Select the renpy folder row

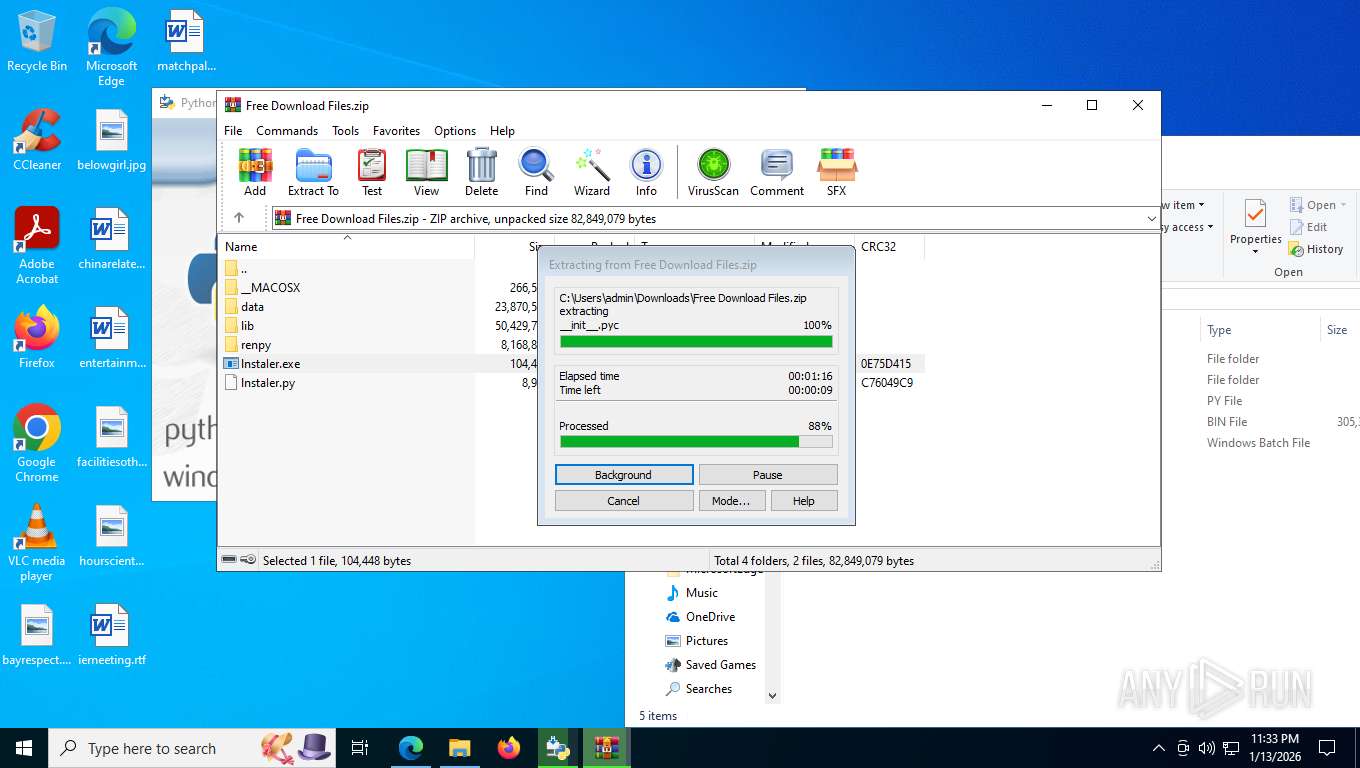pos(256,344)
